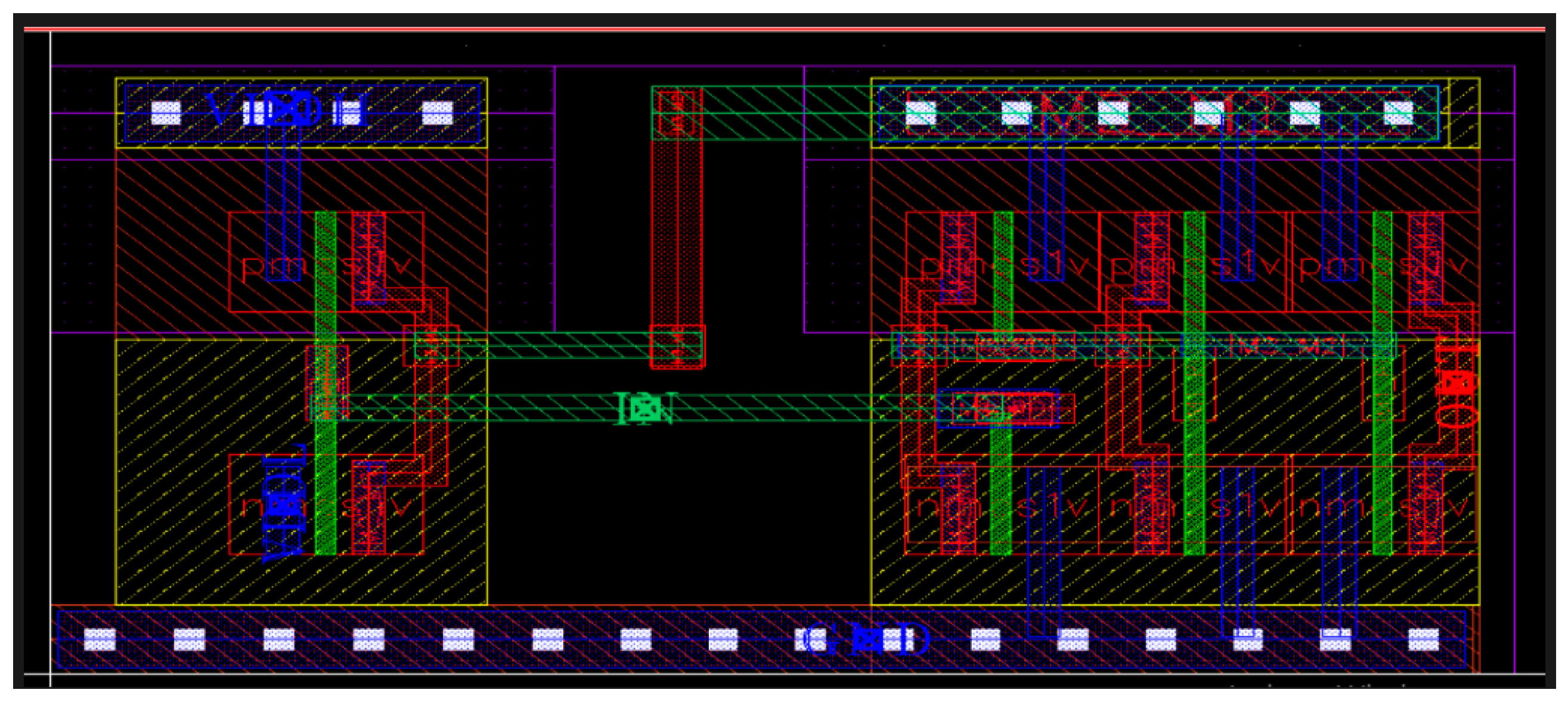Select the leftmost white contact in GND rail

point(99,640)
